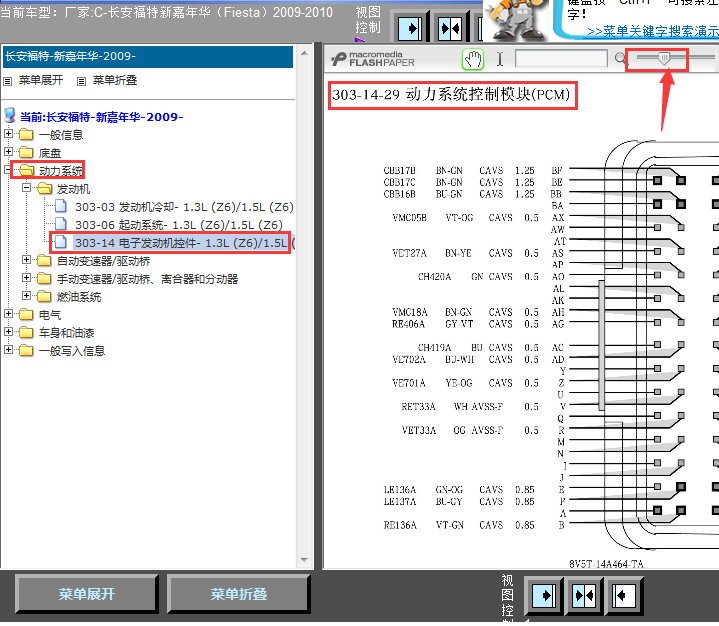Select the 动力系统 folder label
This screenshot has width=719, height=626.
61,171
